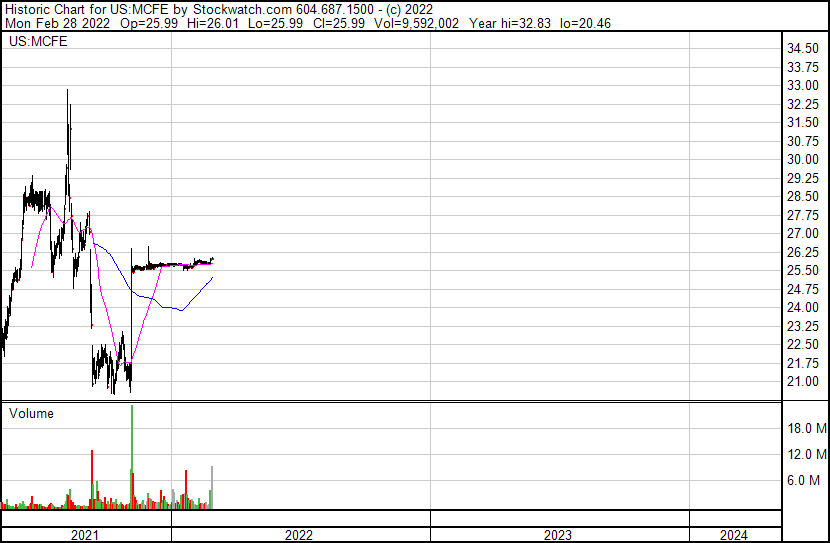Viewport: 830px width, 543px height.
Task: Click the 12.0 M volume axis label
Action: tap(806, 455)
